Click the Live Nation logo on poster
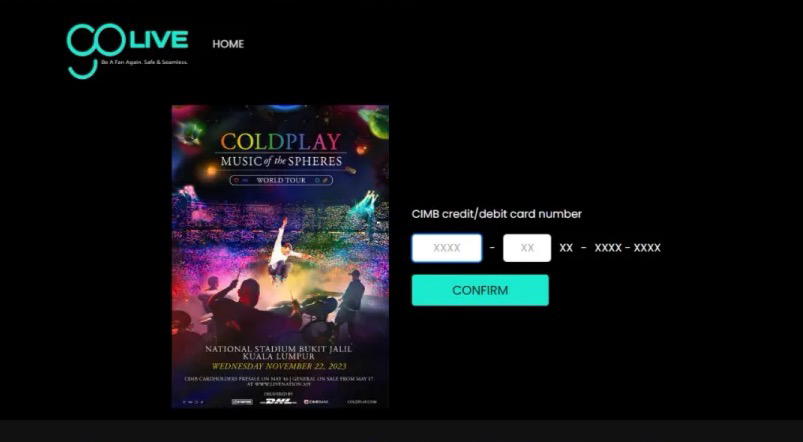This screenshot has width=803, height=442. point(242,402)
